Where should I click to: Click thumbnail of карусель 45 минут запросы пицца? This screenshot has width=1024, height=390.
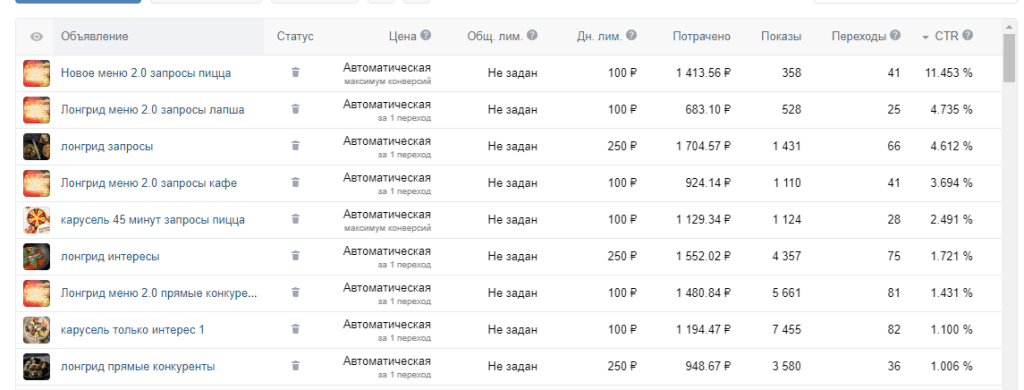[x=37, y=219]
